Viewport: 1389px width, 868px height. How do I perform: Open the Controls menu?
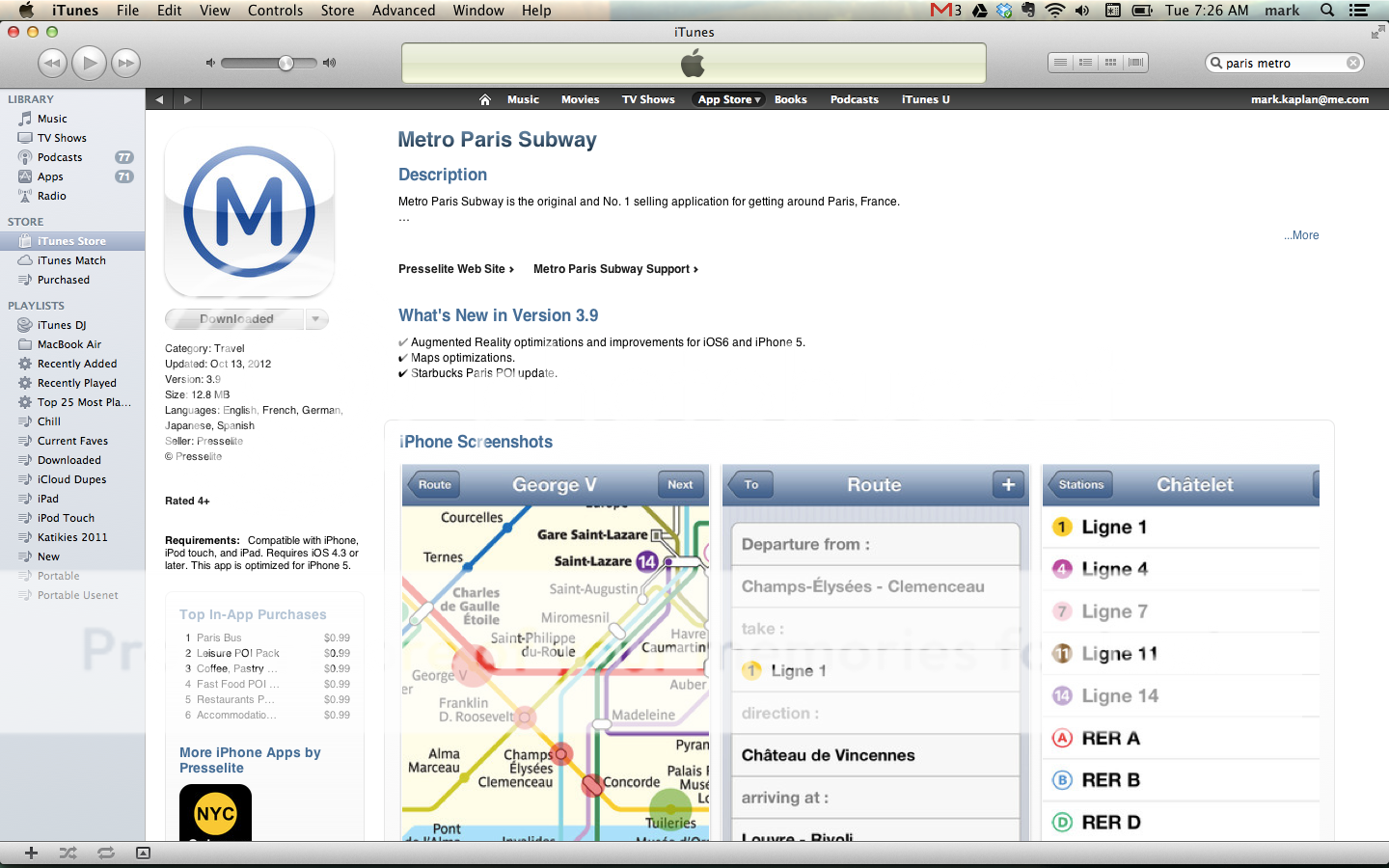pyautogui.click(x=275, y=10)
